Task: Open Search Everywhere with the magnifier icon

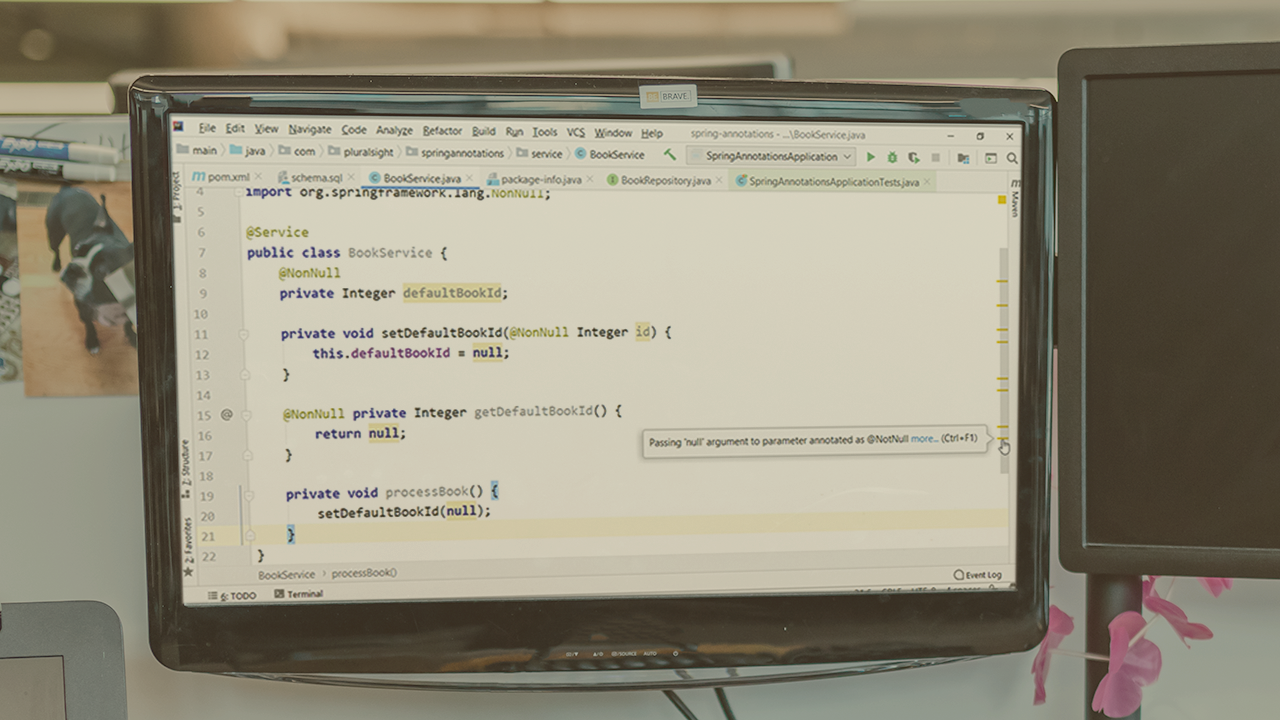Action: point(1012,157)
